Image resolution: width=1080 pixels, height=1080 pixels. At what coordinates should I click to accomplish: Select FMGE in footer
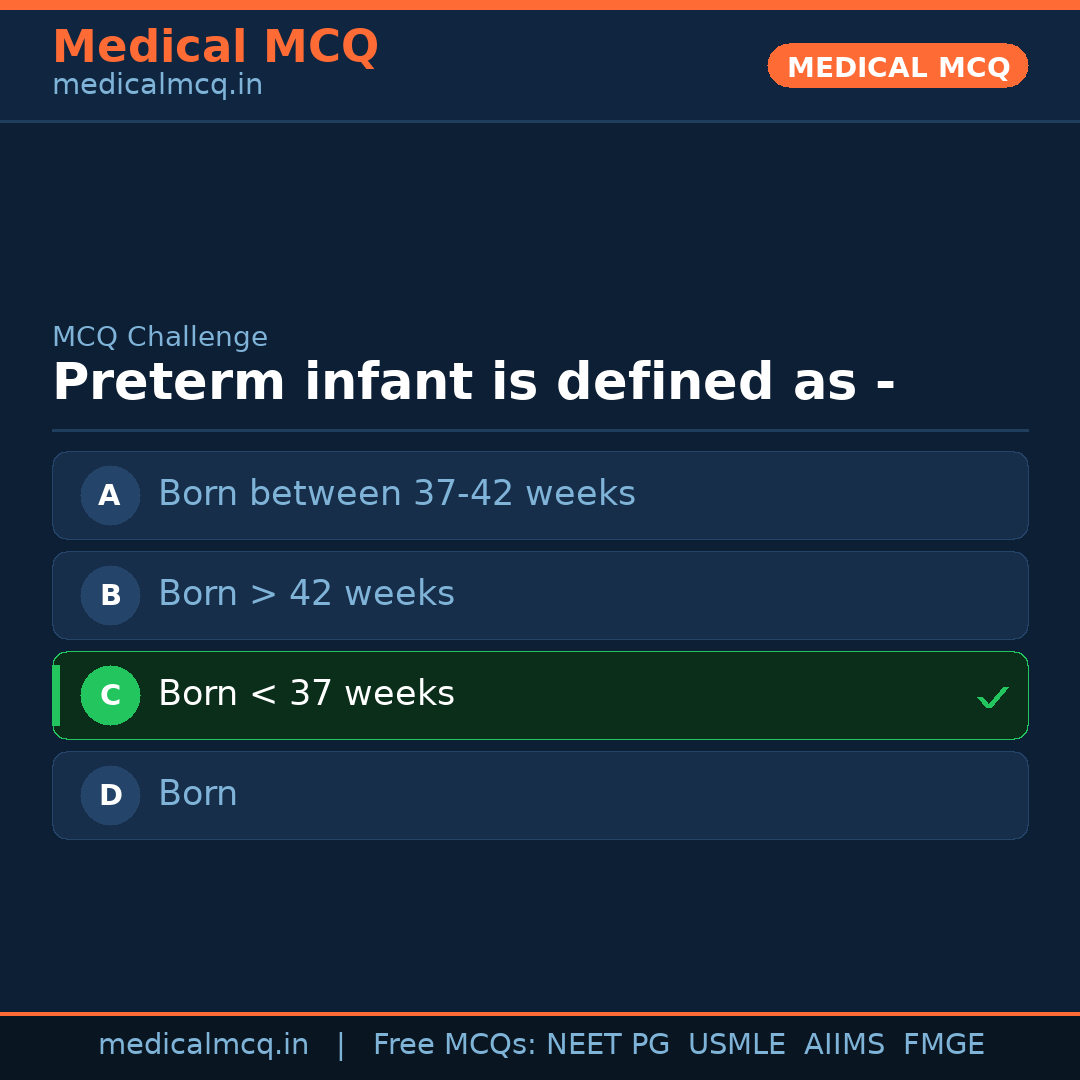click(943, 1045)
